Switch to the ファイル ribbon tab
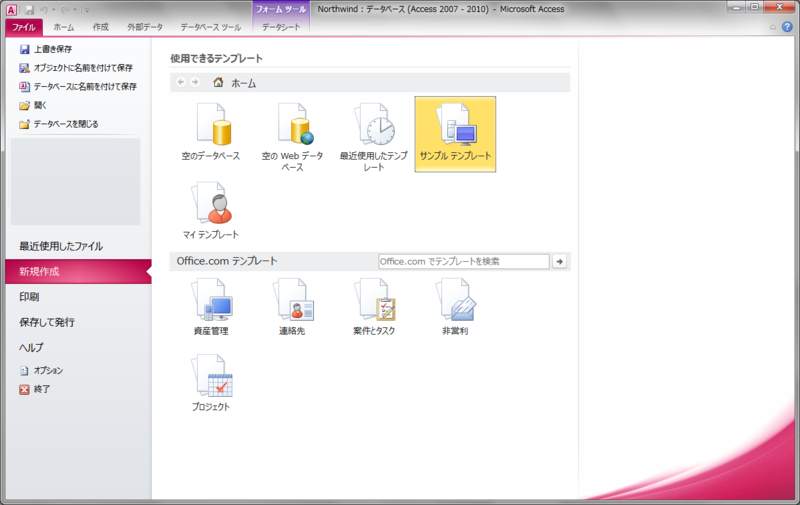The width and height of the screenshot is (800, 505). point(23,27)
